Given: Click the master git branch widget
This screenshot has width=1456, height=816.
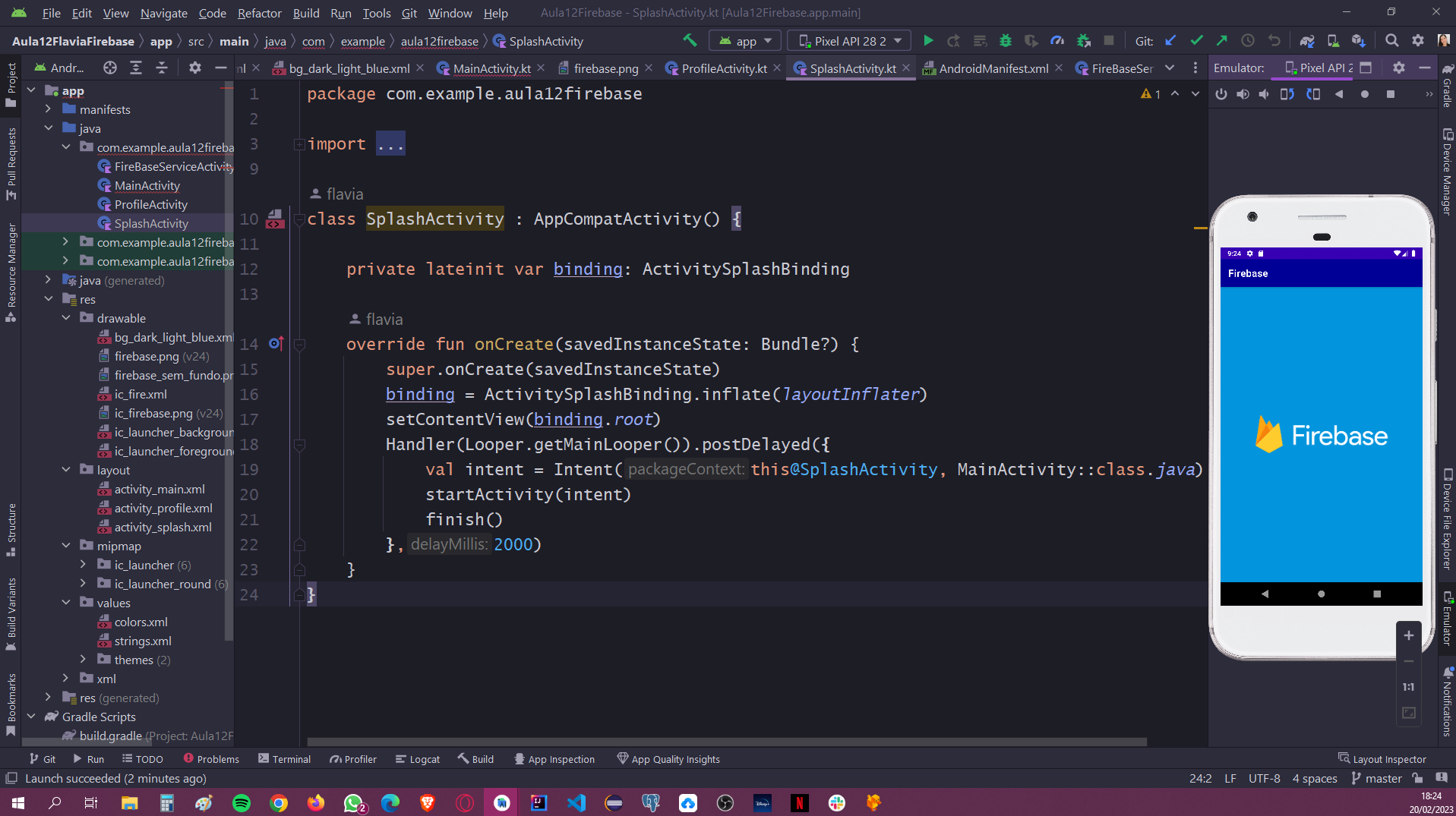Looking at the screenshot, I should tap(1376, 778).
